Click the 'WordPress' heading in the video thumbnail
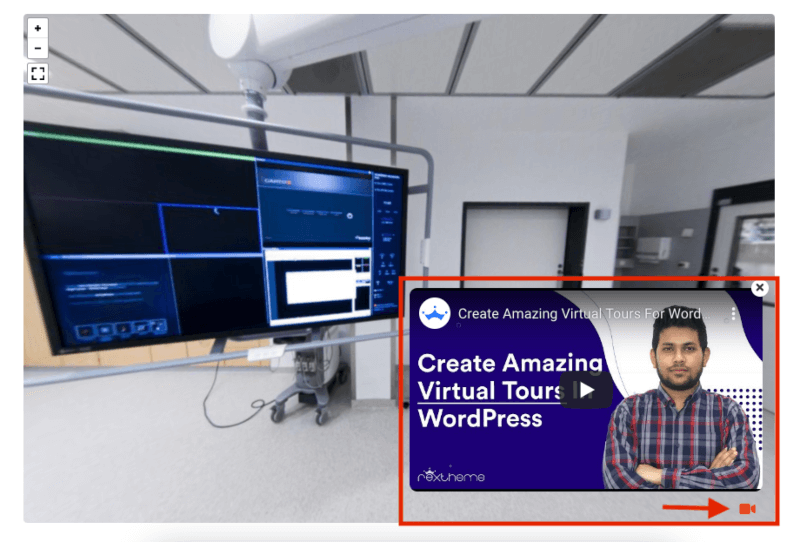The image size is (800, 542). 480,419
